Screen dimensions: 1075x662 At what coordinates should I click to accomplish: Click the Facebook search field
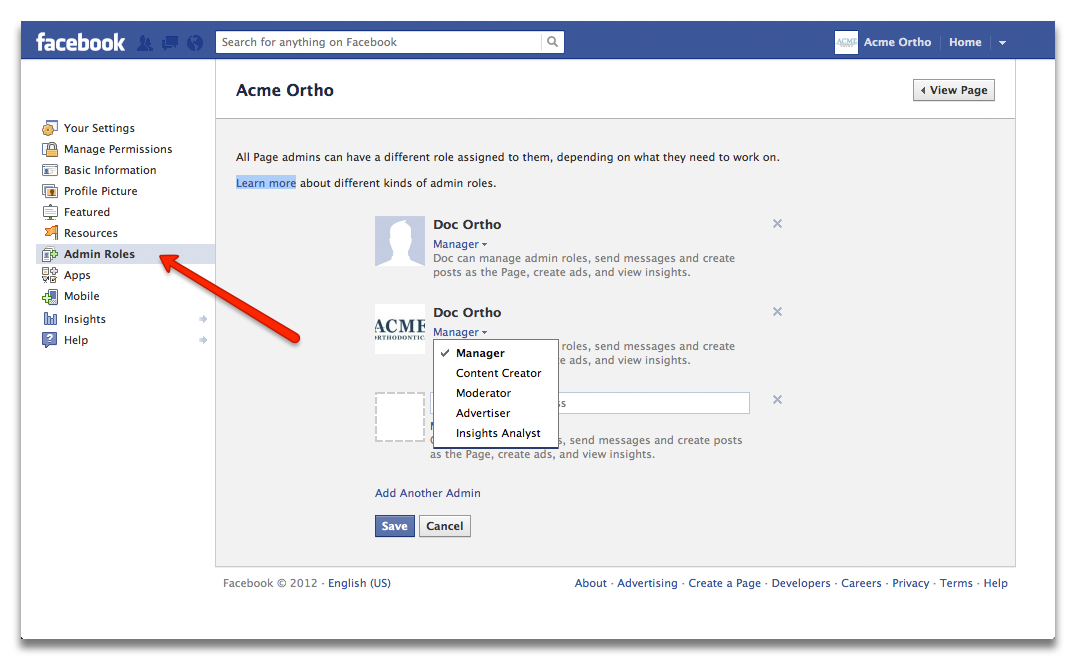pyautogui.click(x=378, y=42)
